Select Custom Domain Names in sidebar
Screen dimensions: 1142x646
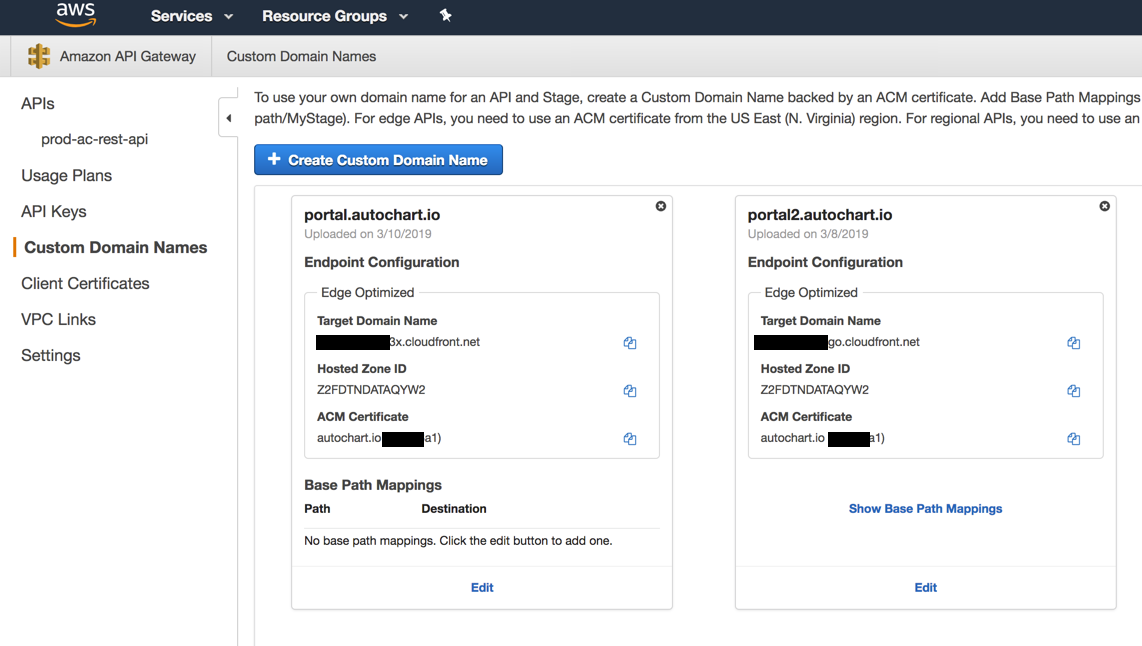(x=116, y=248)
